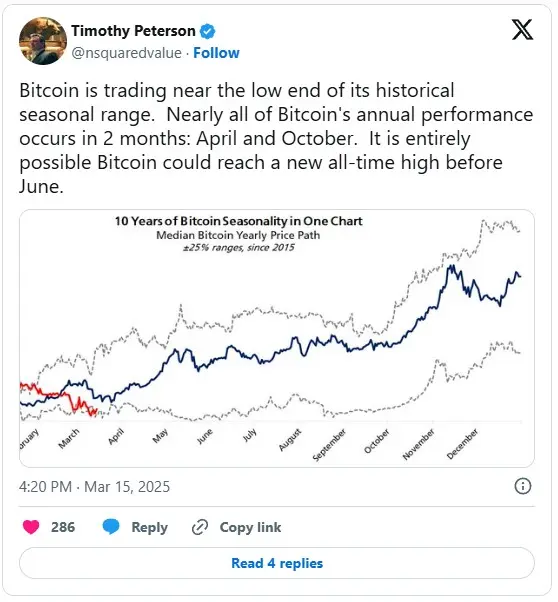Screen dimensions: 558x602
Task: Click the tweet text about Bitcoin trading
Action: pyautogui.click(x=276, y=138)
